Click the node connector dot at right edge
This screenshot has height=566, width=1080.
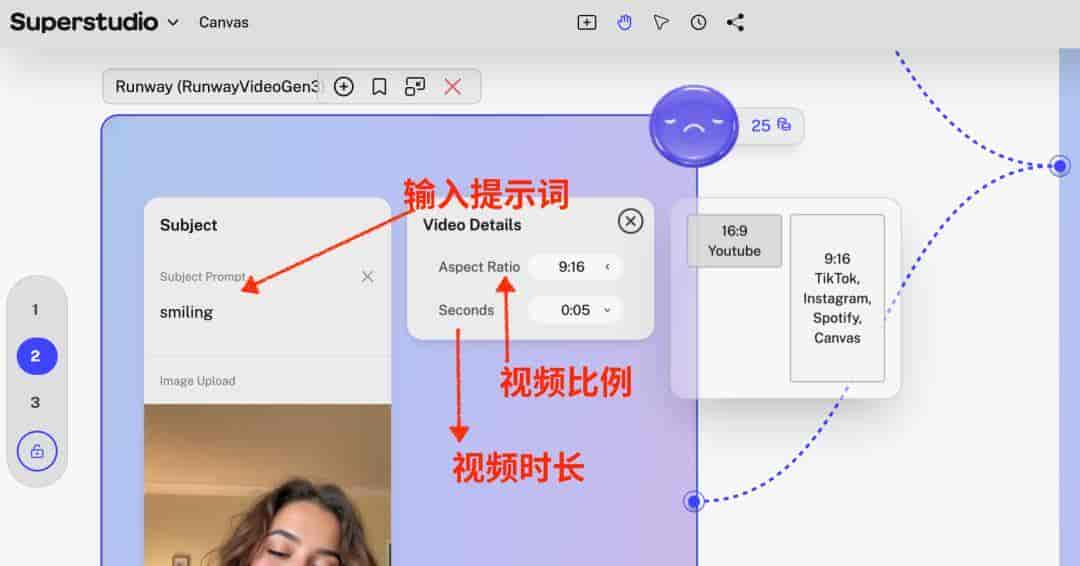tap(1060, 166)
